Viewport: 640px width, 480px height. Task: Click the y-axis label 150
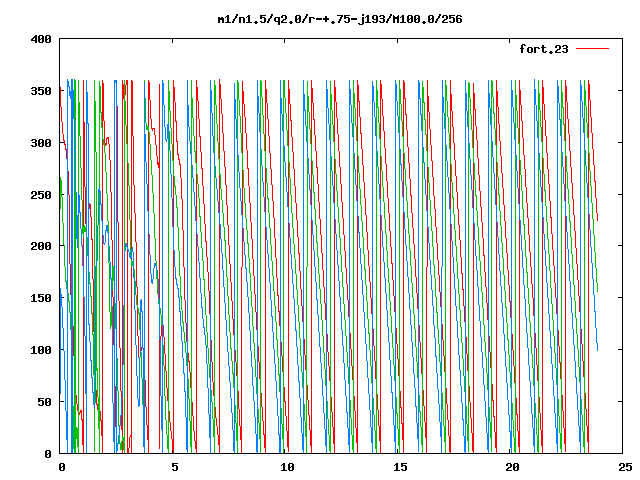pyautogui.click(x=41, y=298)
